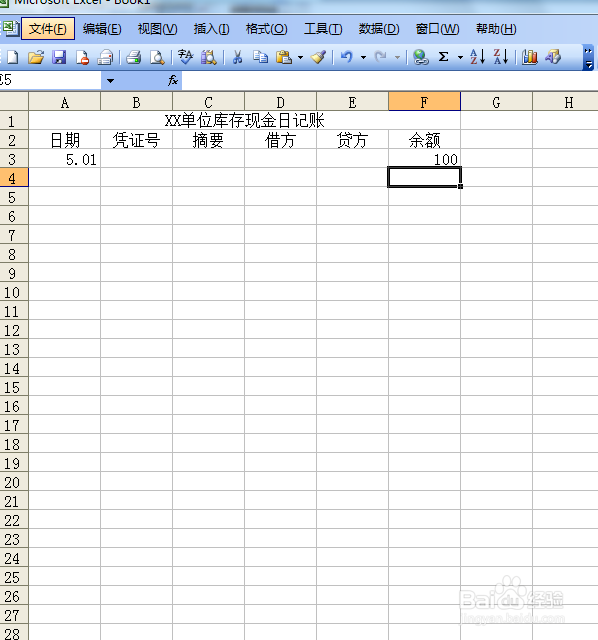Save the workbook with floppy icon
Viewport: 598px width, 640px height.
59,57
